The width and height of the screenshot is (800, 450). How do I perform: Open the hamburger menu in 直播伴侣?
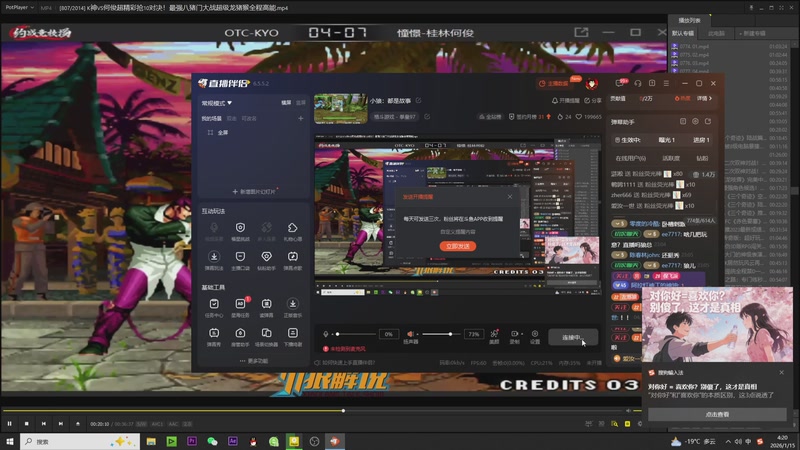[666, 83]
